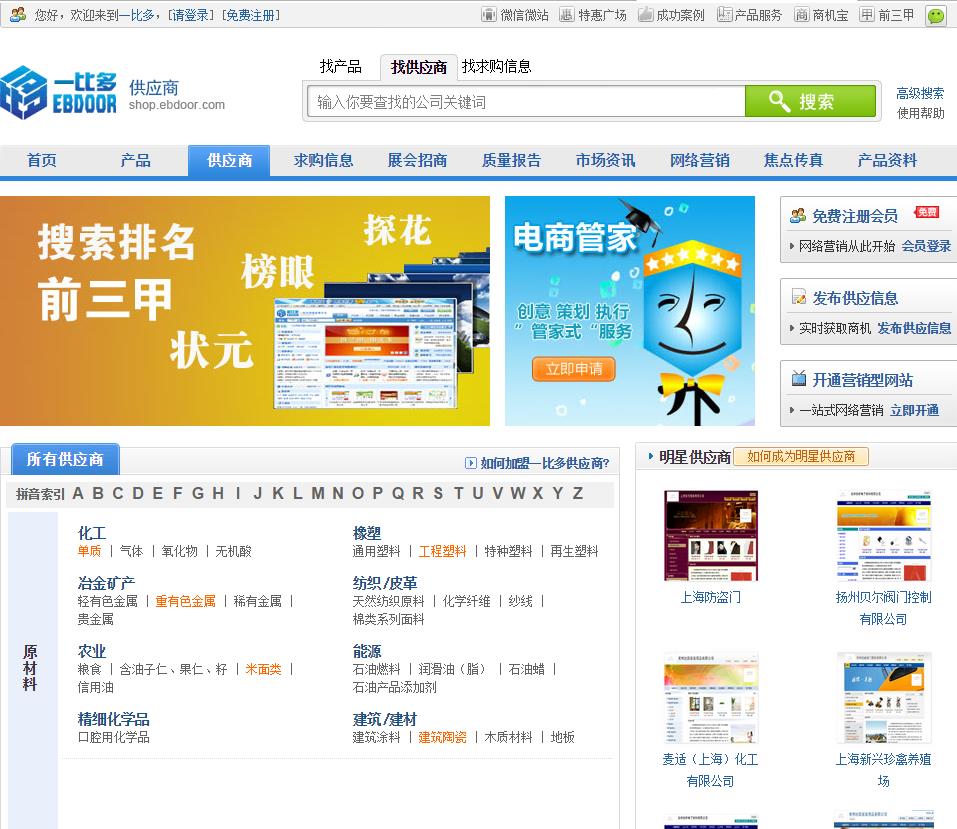Viewport: 957px width, 829px height.
Task: Click the 特惠广场 icon in top bar
Action: (566, 15)
